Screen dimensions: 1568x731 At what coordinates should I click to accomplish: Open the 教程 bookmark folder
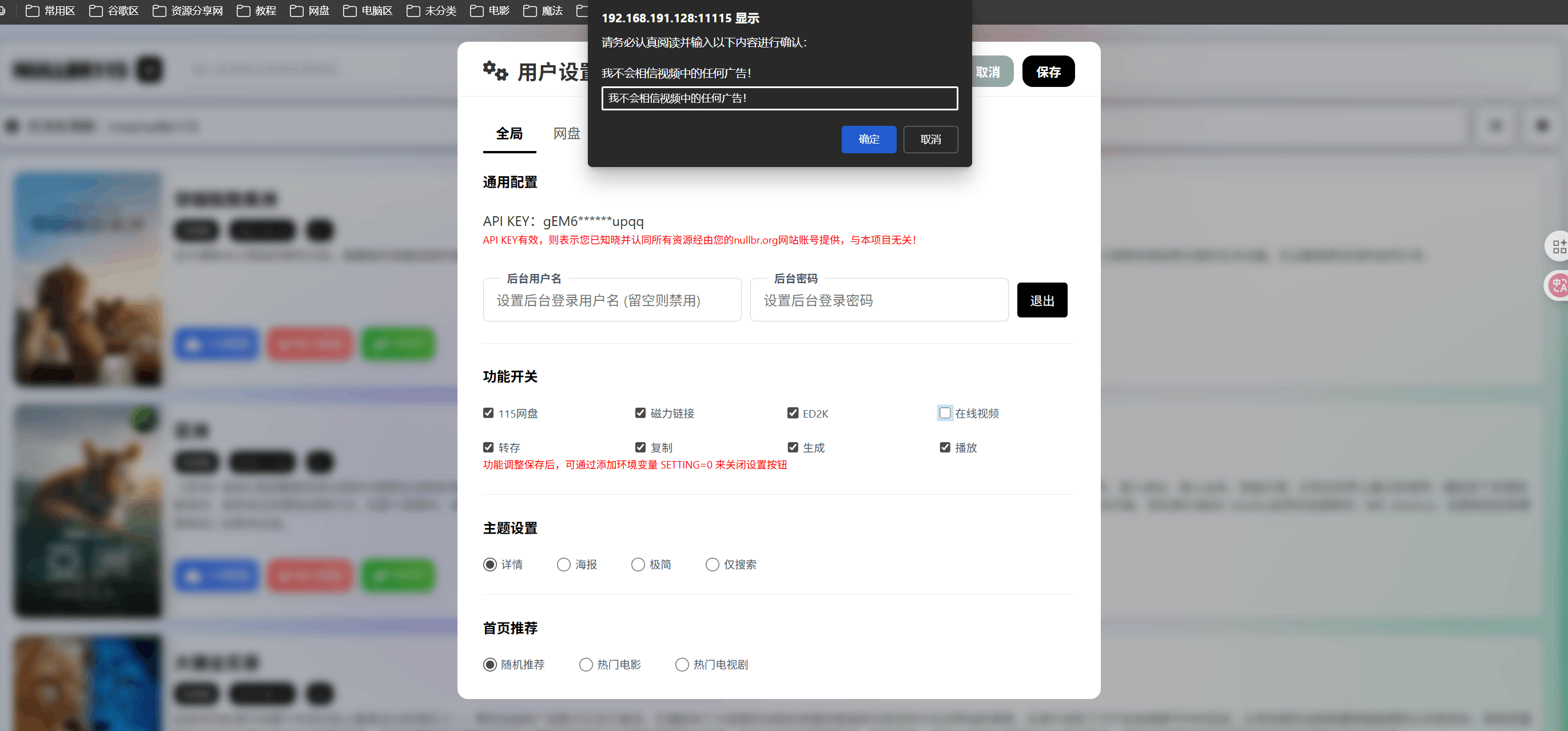coord(256,11)
